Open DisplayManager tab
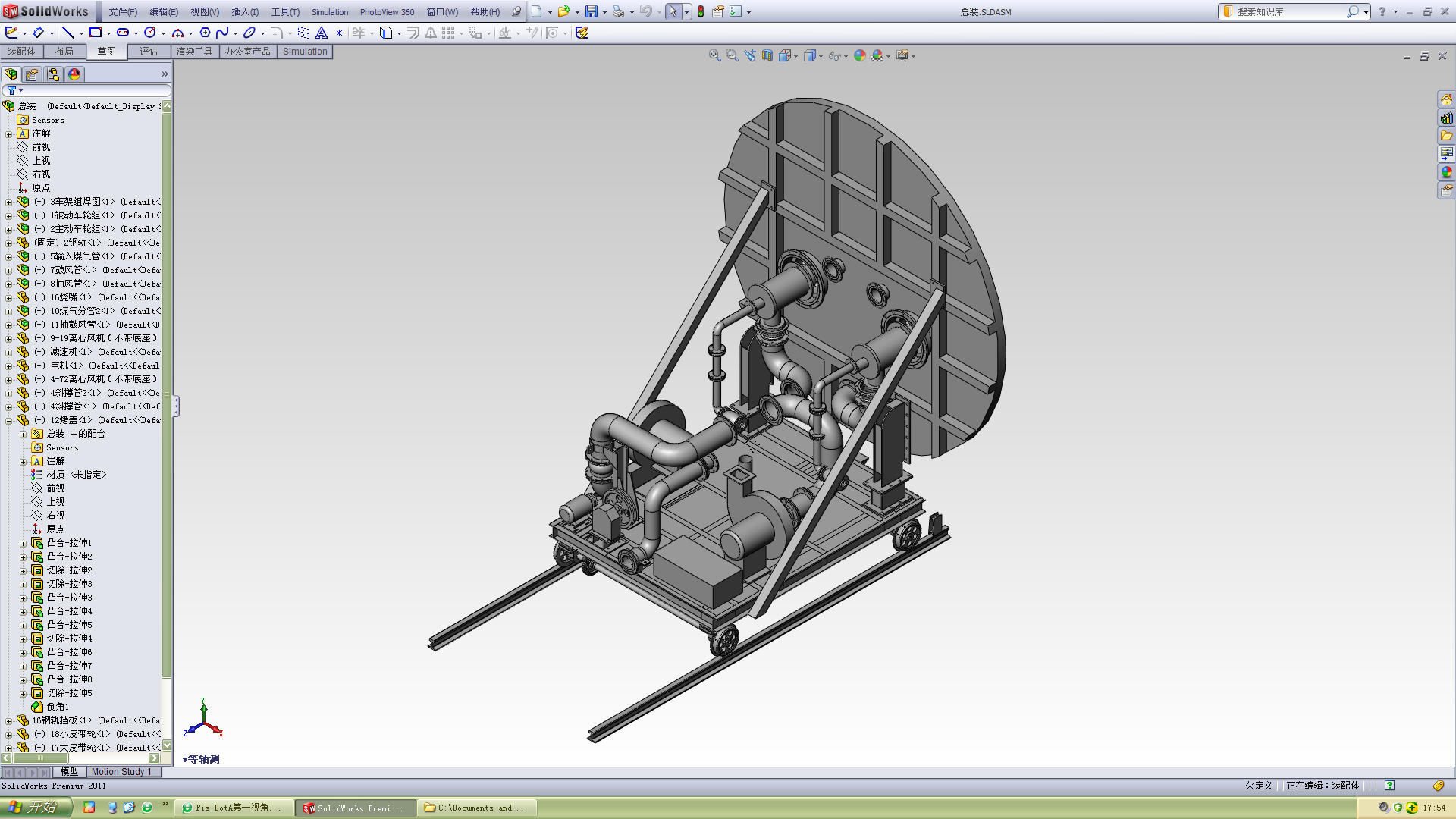 74,74
